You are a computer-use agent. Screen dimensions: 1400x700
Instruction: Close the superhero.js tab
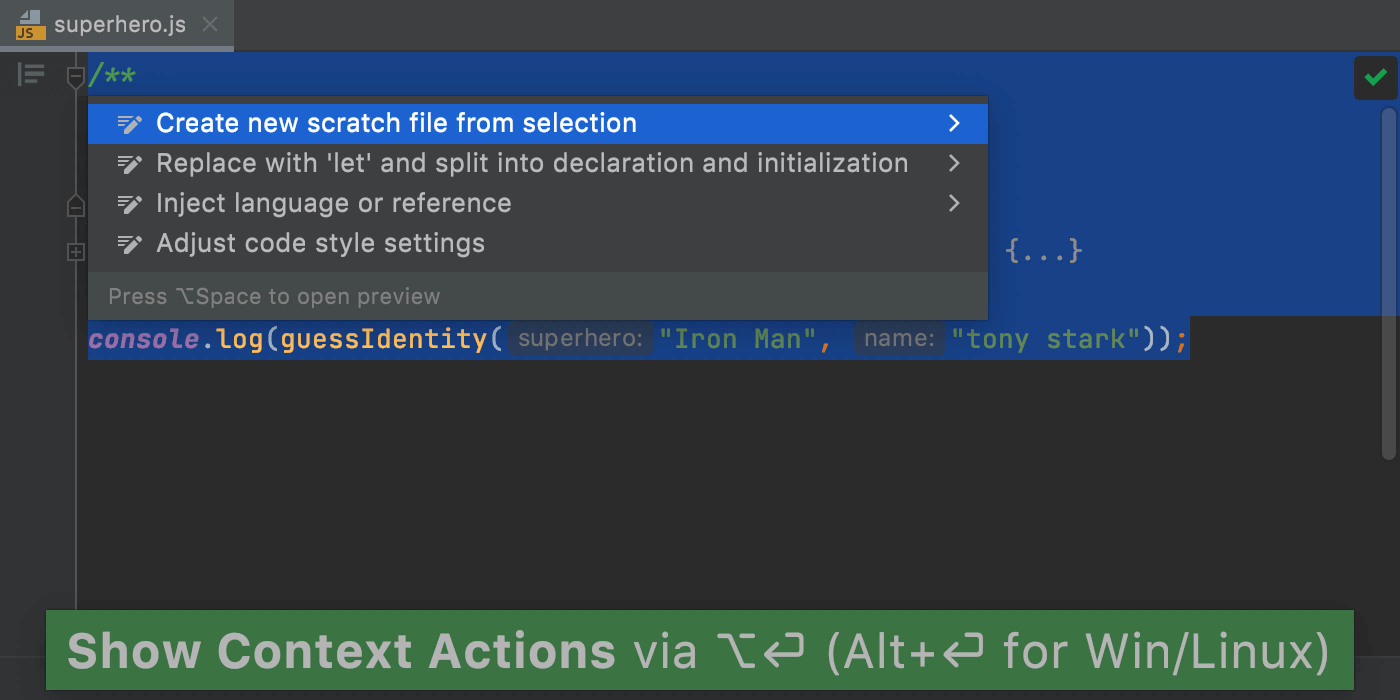point(210,24)
